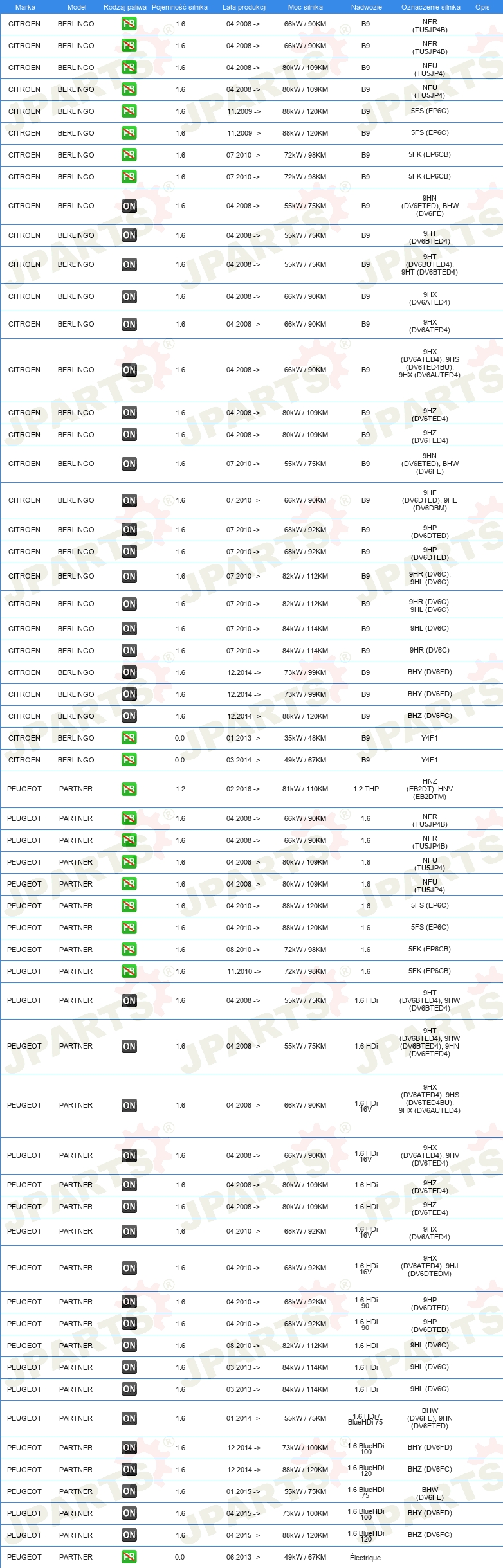
Task: Click the Lata produkcji column header
Action: (244, 7)
